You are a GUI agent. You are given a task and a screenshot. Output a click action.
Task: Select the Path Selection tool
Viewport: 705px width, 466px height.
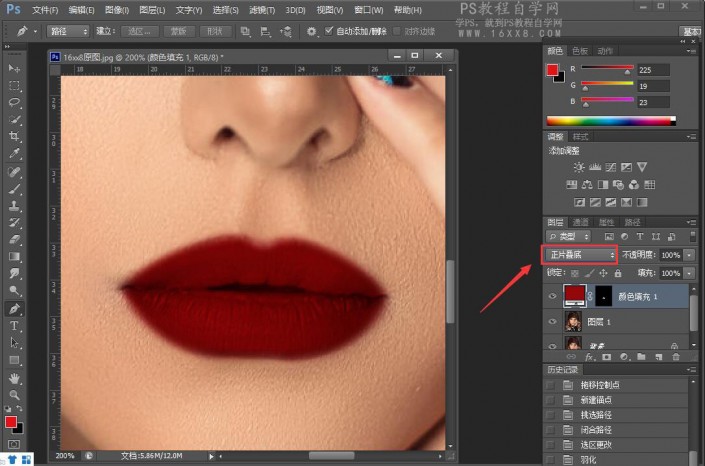(14, 343)
